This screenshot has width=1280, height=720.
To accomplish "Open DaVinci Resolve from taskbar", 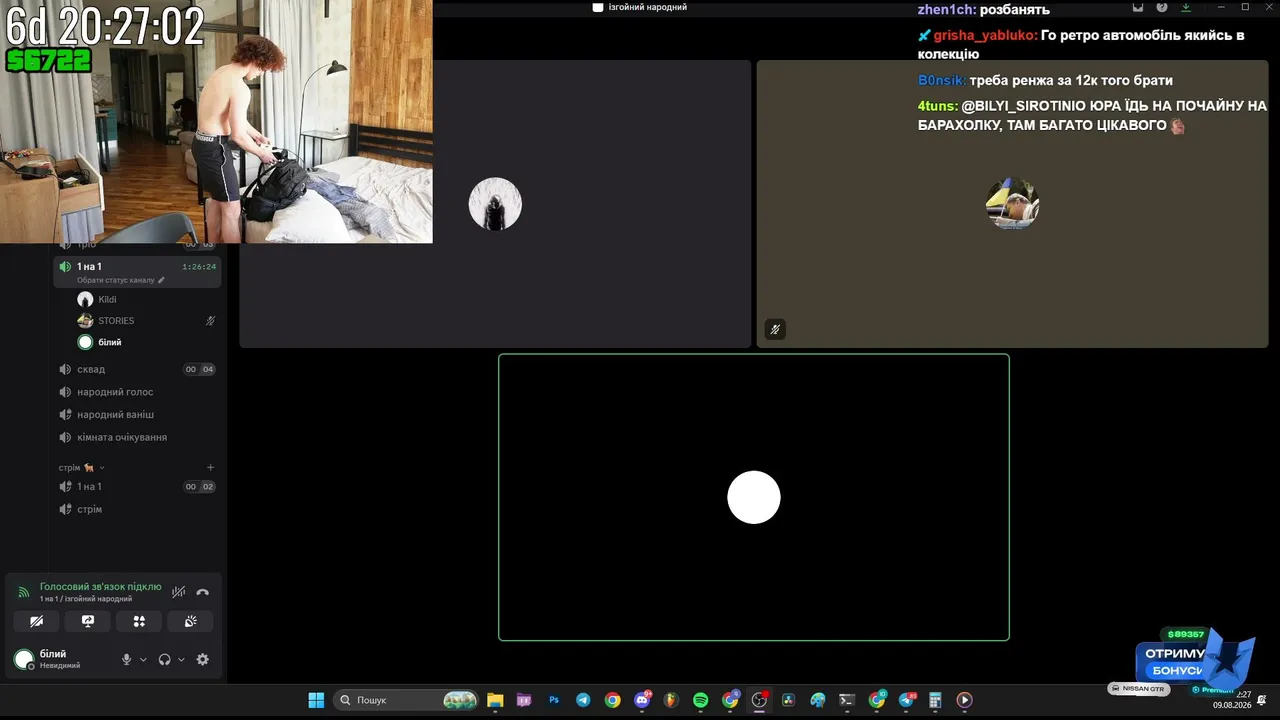I will [788, 700].
